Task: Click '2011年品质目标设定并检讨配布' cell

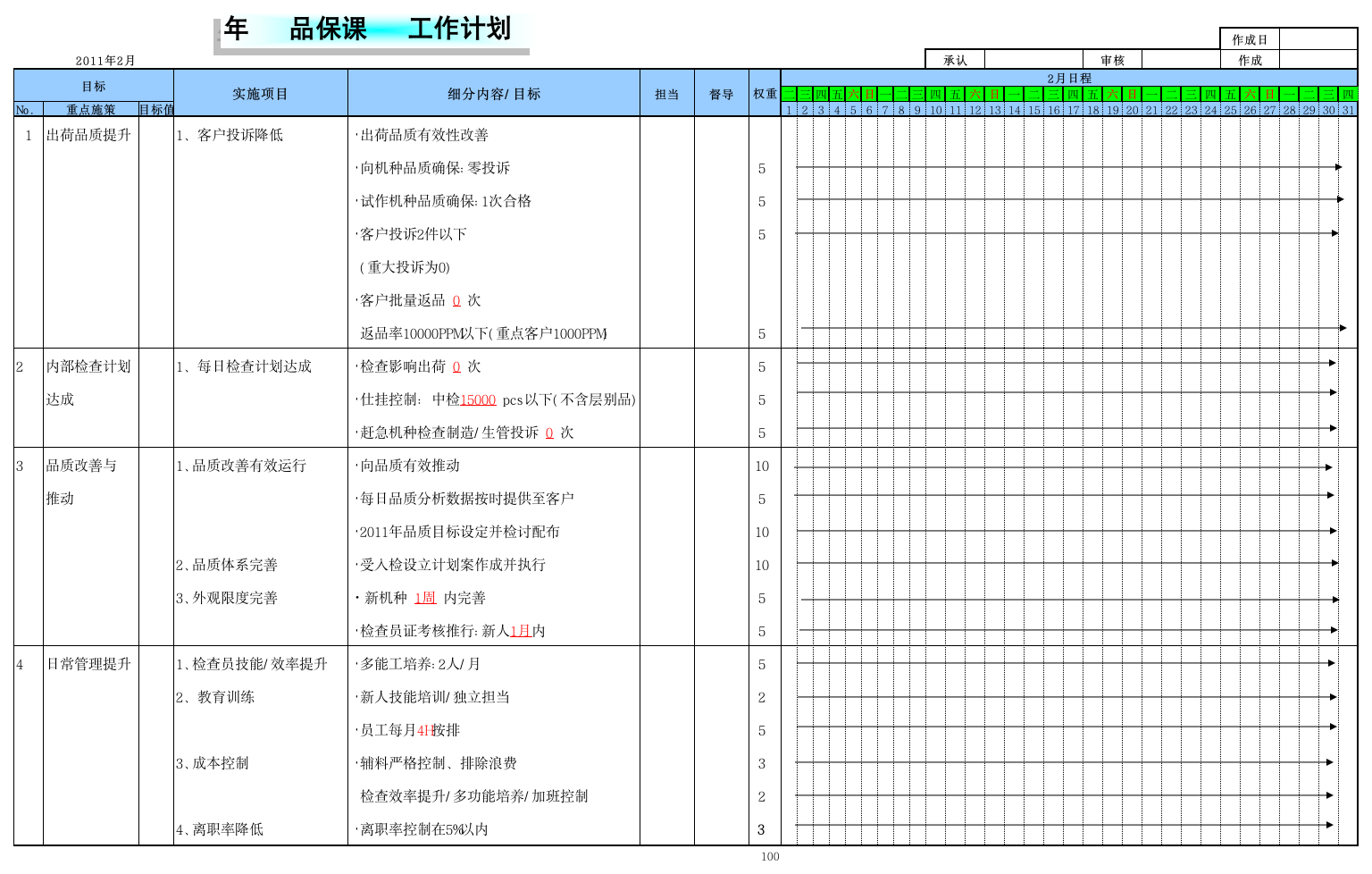Action: click(x=458, y=532)
